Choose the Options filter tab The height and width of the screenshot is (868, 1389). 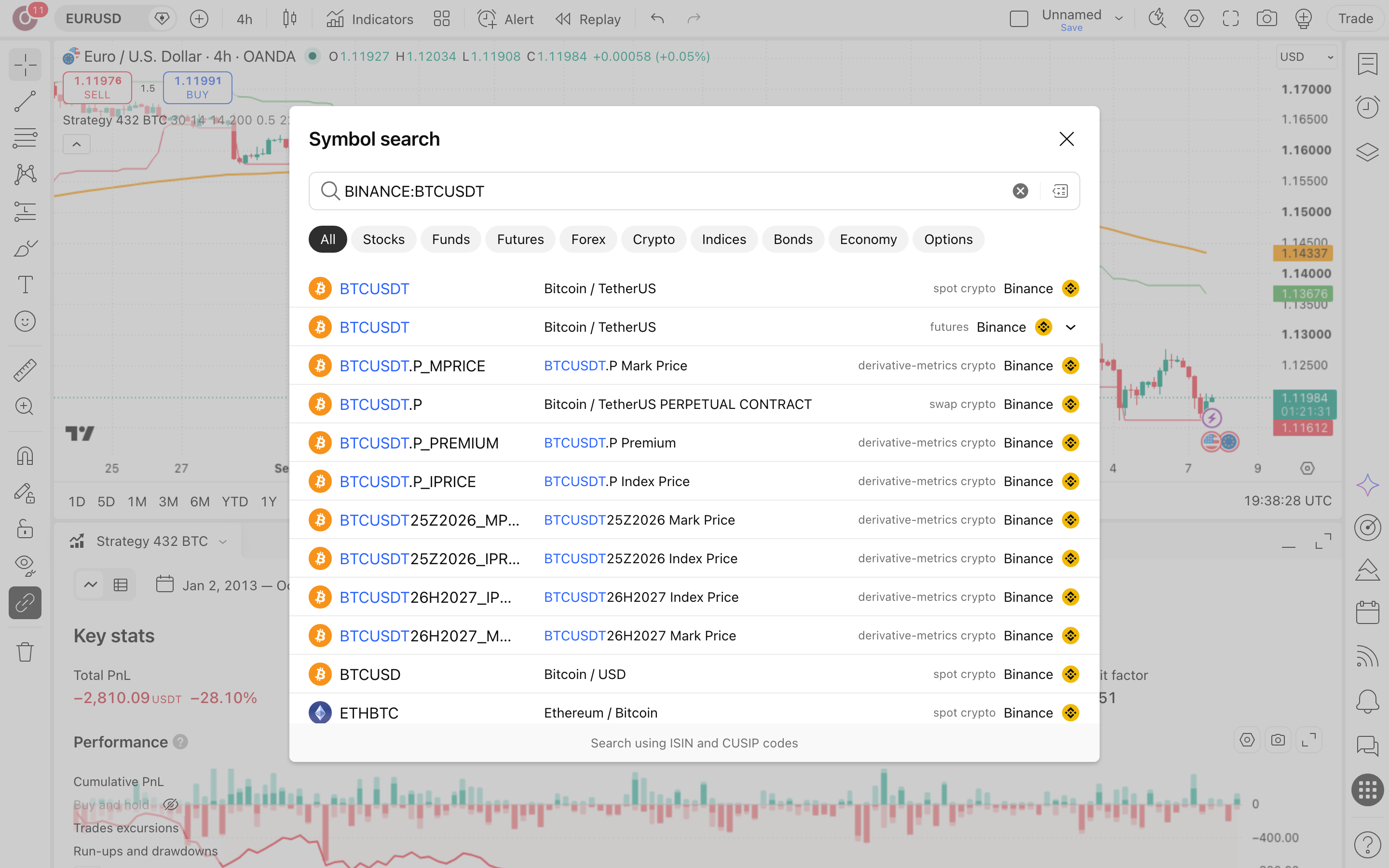click(948, 239)
